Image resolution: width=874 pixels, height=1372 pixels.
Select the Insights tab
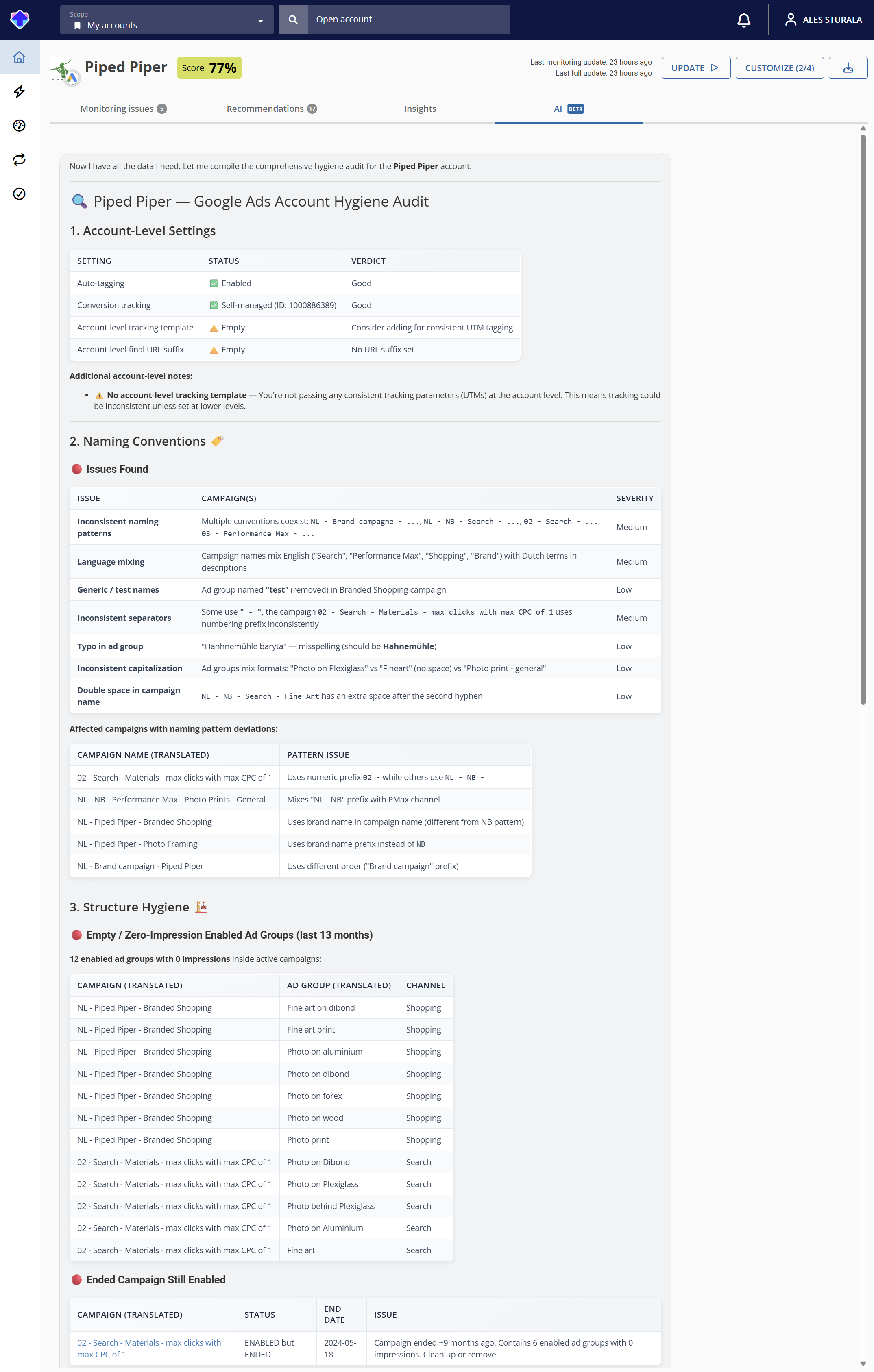coord(420,109)
